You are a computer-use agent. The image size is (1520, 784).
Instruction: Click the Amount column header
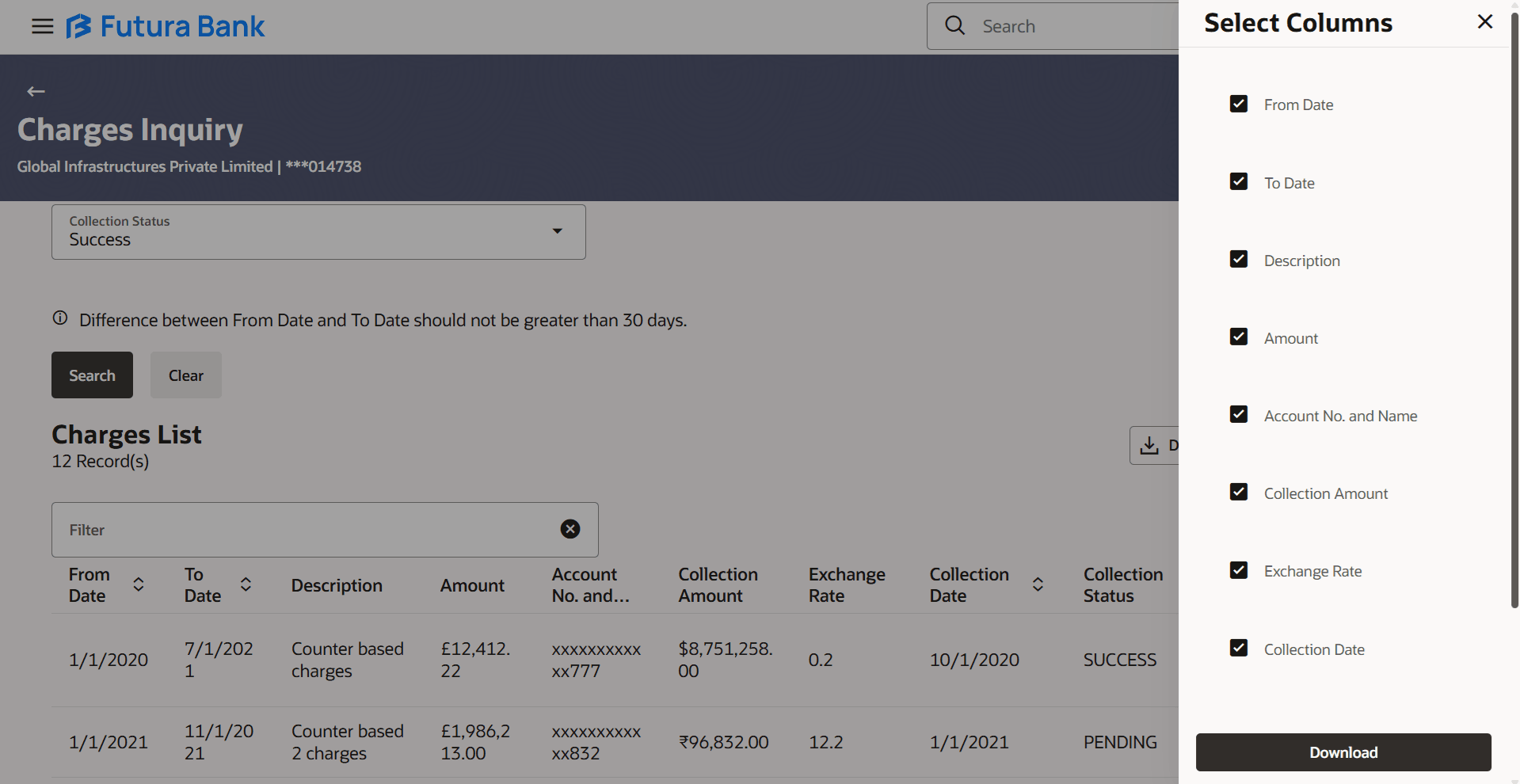pos(472,585)
